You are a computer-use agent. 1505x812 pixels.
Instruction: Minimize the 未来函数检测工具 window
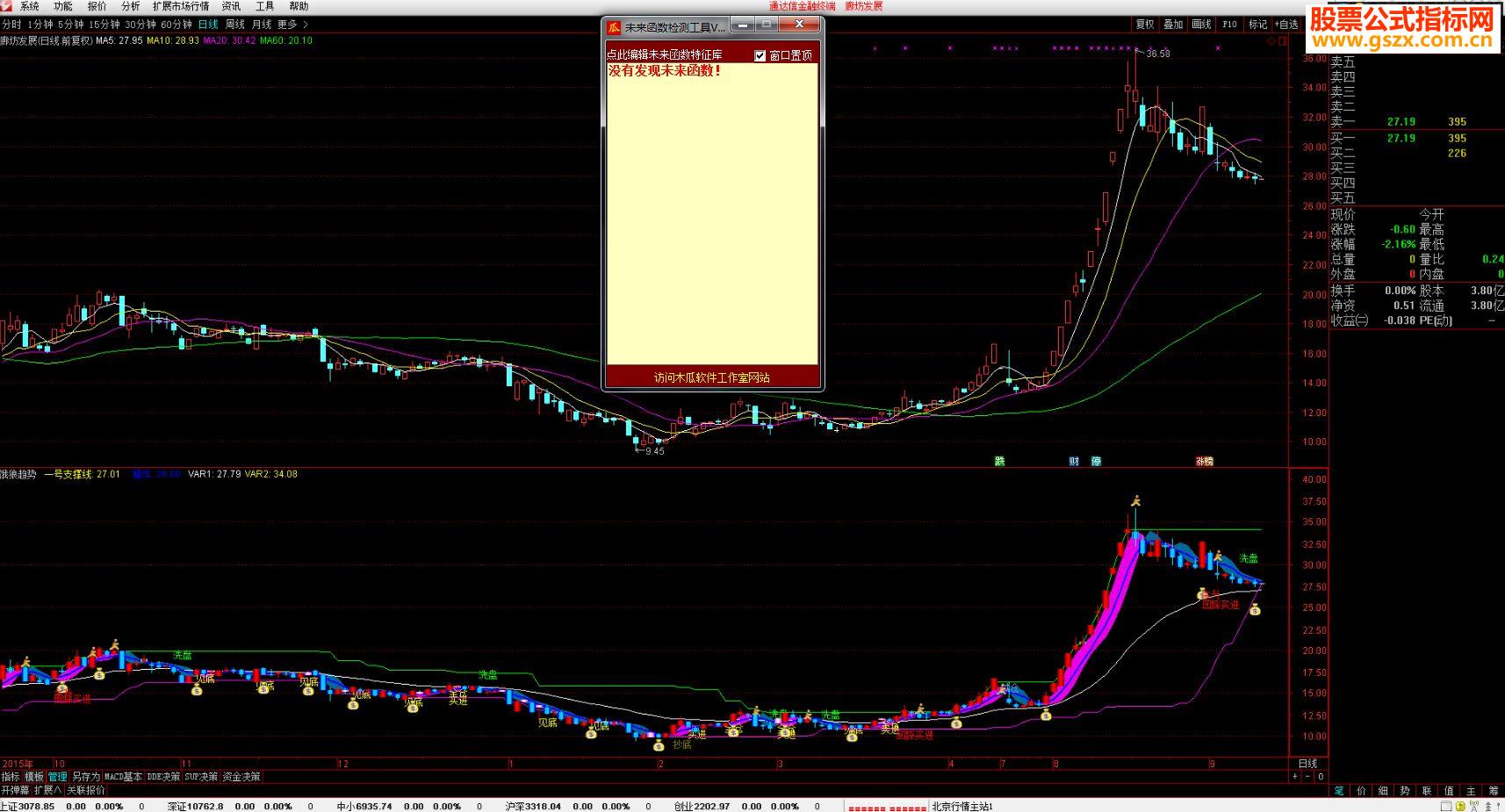tap(743, 25)
